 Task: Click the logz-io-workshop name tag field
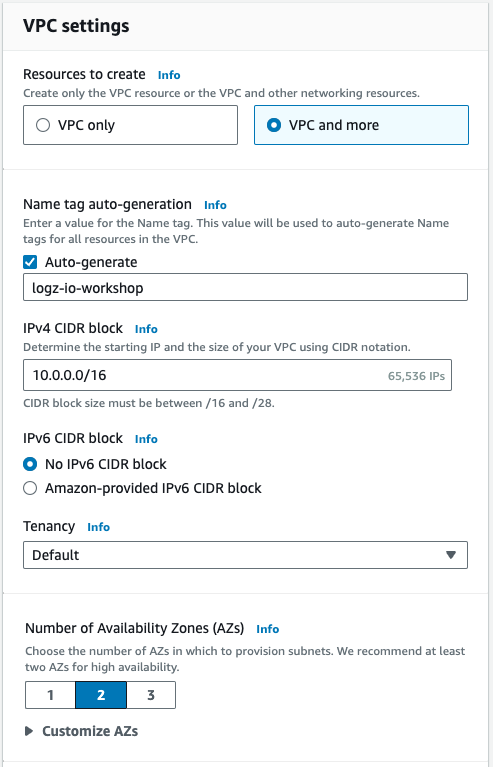pyautogui.click(x=245, y=287)
